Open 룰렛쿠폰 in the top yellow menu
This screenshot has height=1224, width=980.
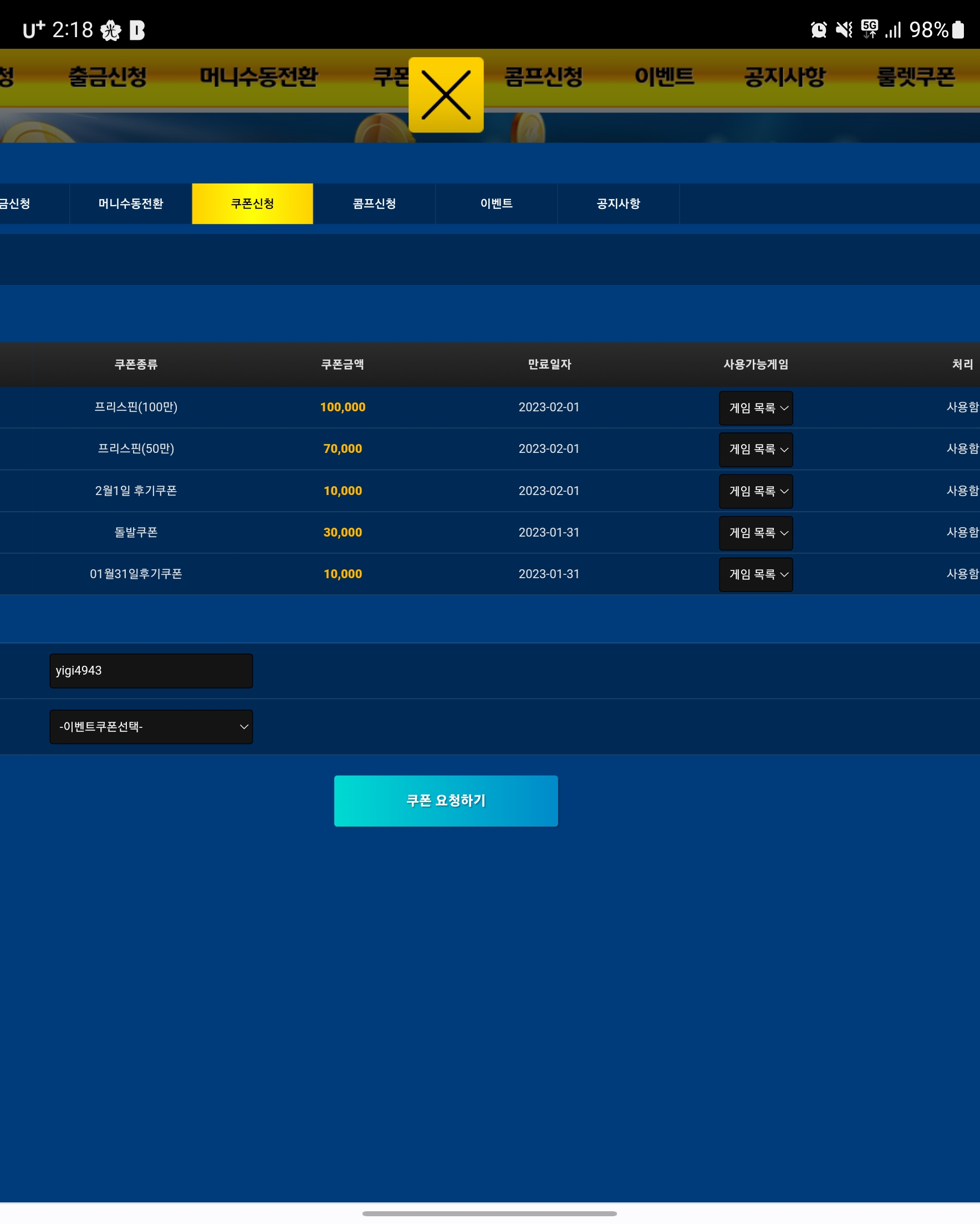point(915,76)
